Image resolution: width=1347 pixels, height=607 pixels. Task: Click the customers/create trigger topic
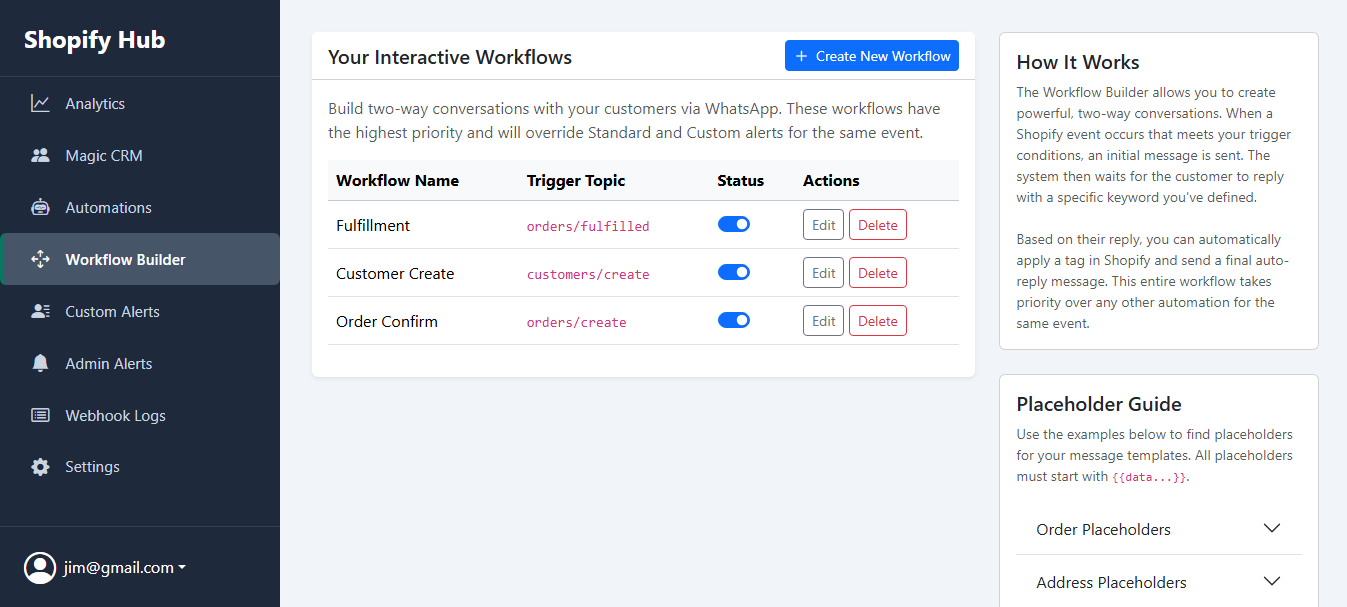coord(588,274)
